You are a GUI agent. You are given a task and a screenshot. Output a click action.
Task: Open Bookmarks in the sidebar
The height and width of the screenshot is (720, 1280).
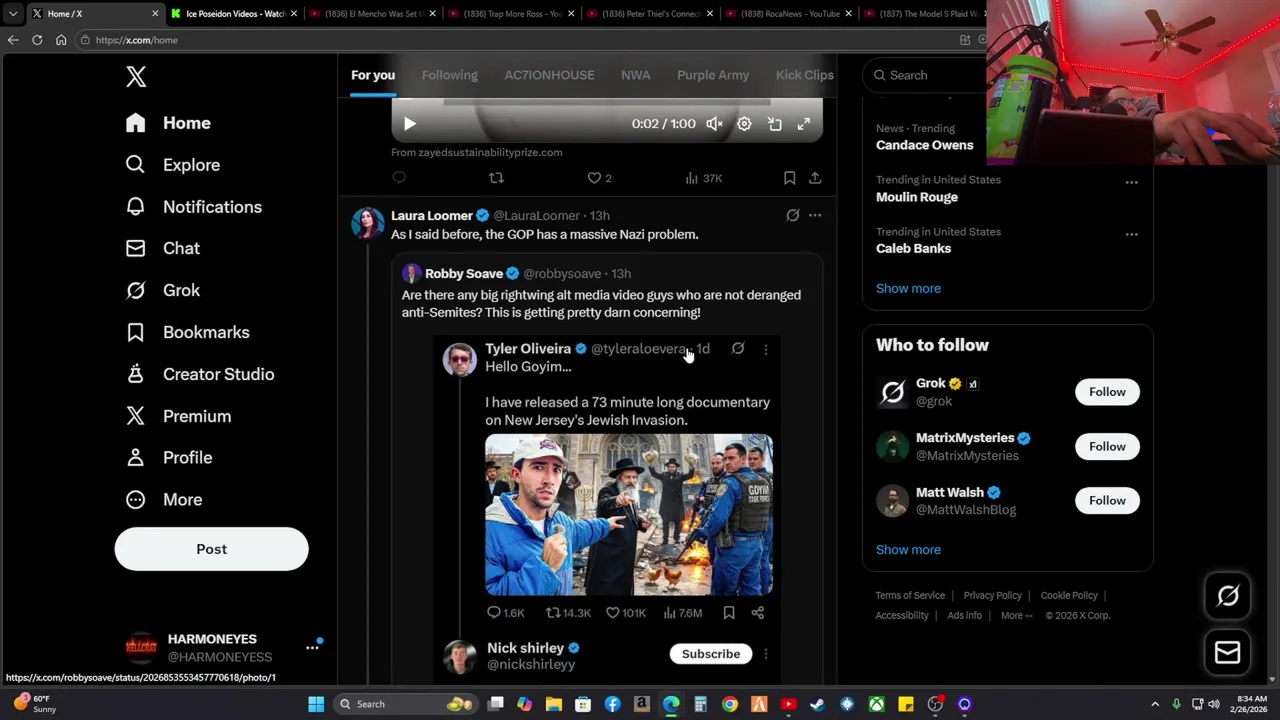(187, 332)
